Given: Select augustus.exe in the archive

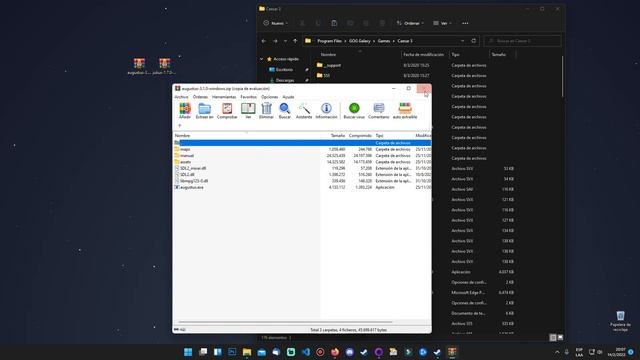Looking at the screenshot, I should (302, 187).
